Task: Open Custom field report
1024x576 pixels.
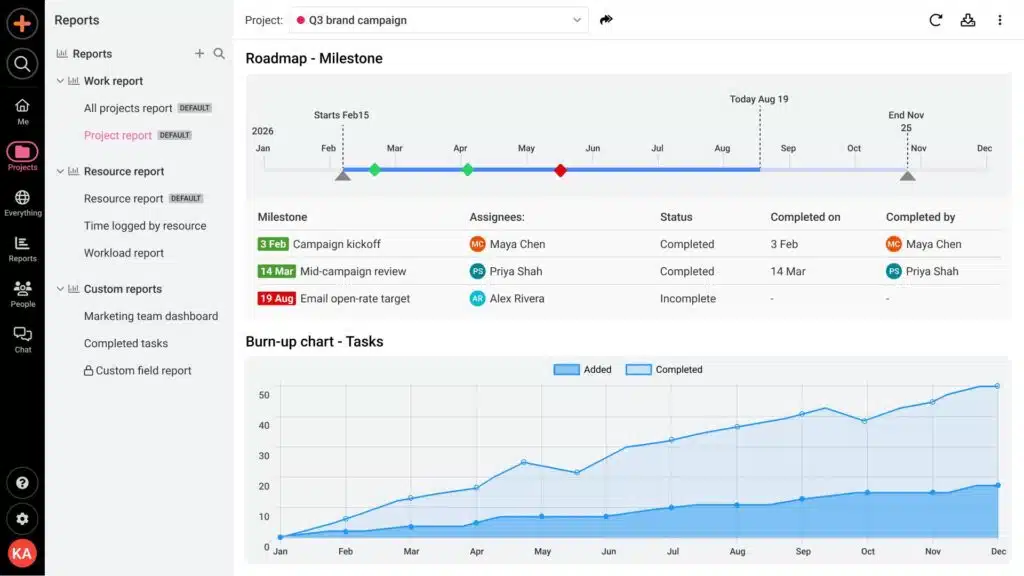Action: pos(144,370)
